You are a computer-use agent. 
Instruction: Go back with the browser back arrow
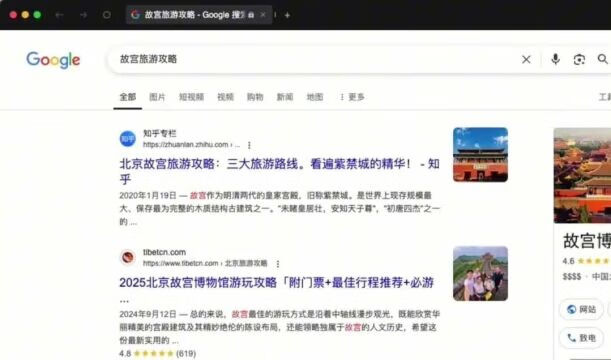[x=59, y=15]
